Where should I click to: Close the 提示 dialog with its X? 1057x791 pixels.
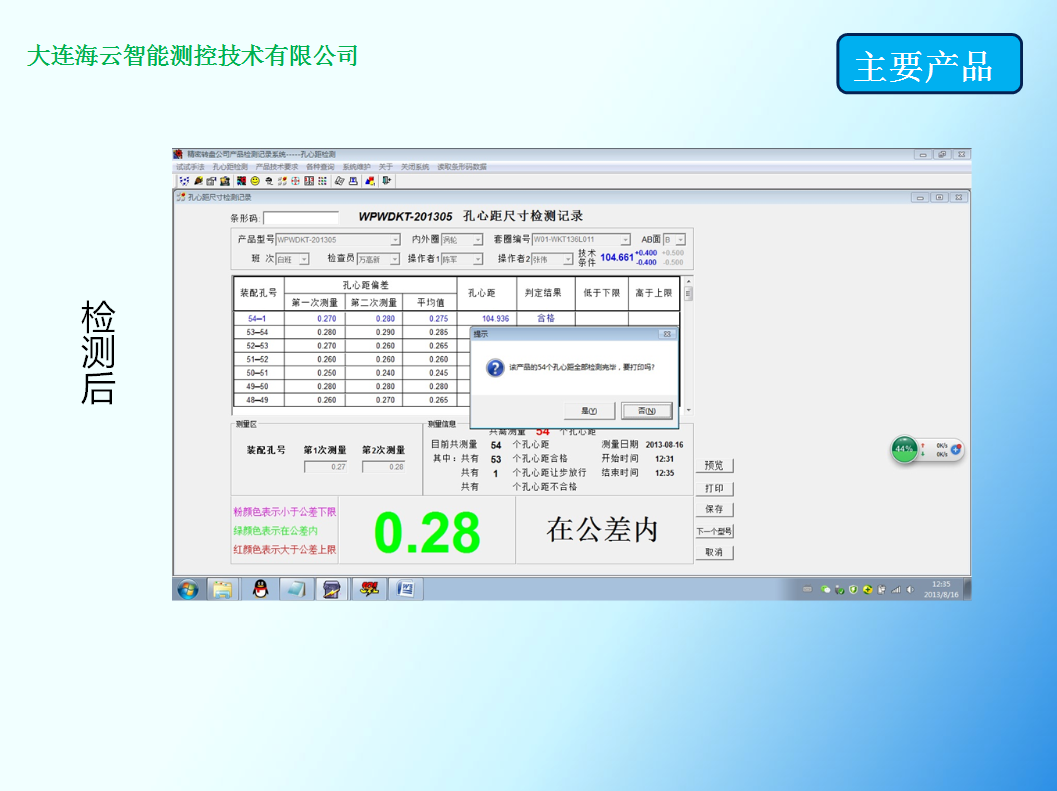coord(666,334)
